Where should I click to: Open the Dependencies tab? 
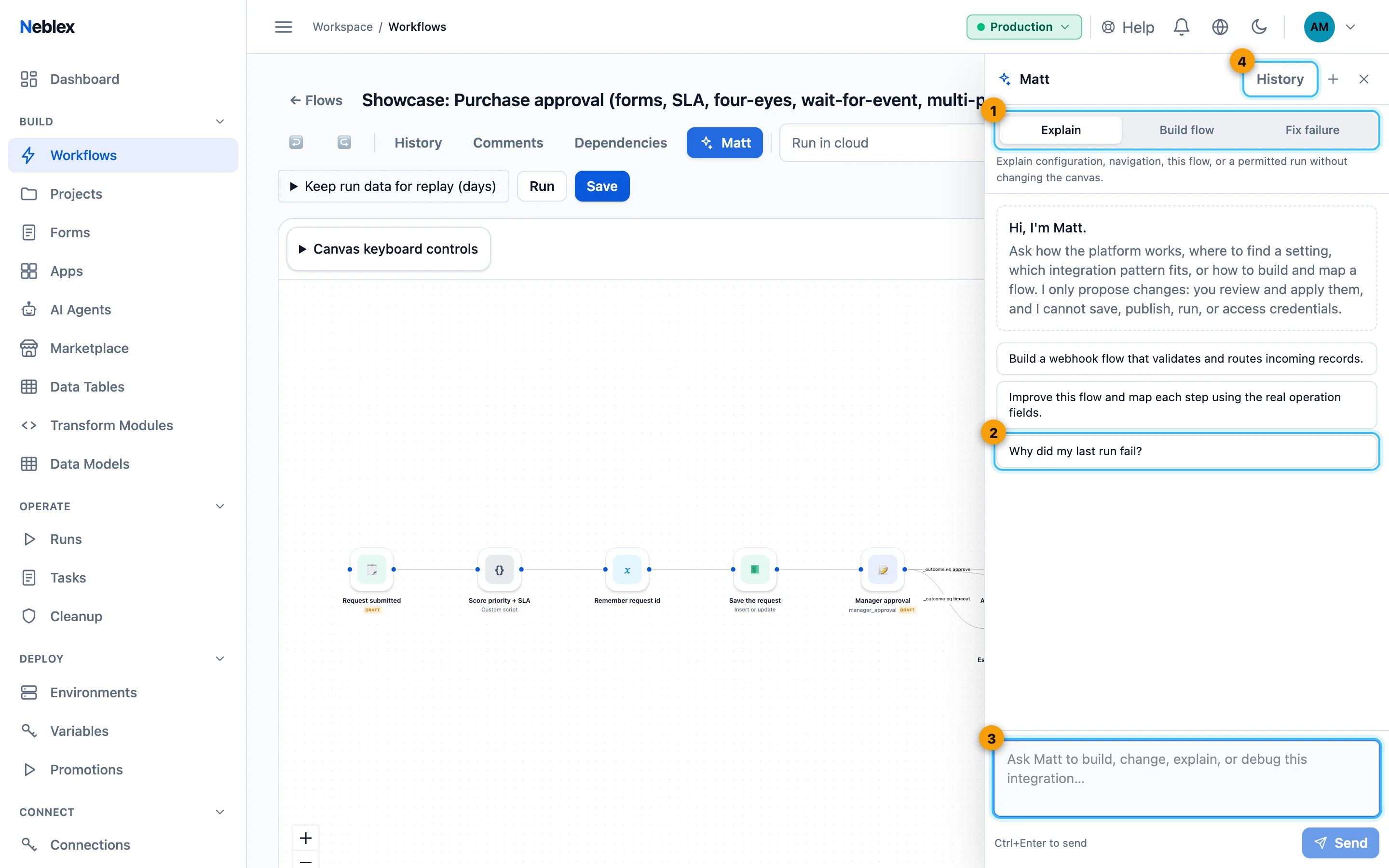(620, 142)
